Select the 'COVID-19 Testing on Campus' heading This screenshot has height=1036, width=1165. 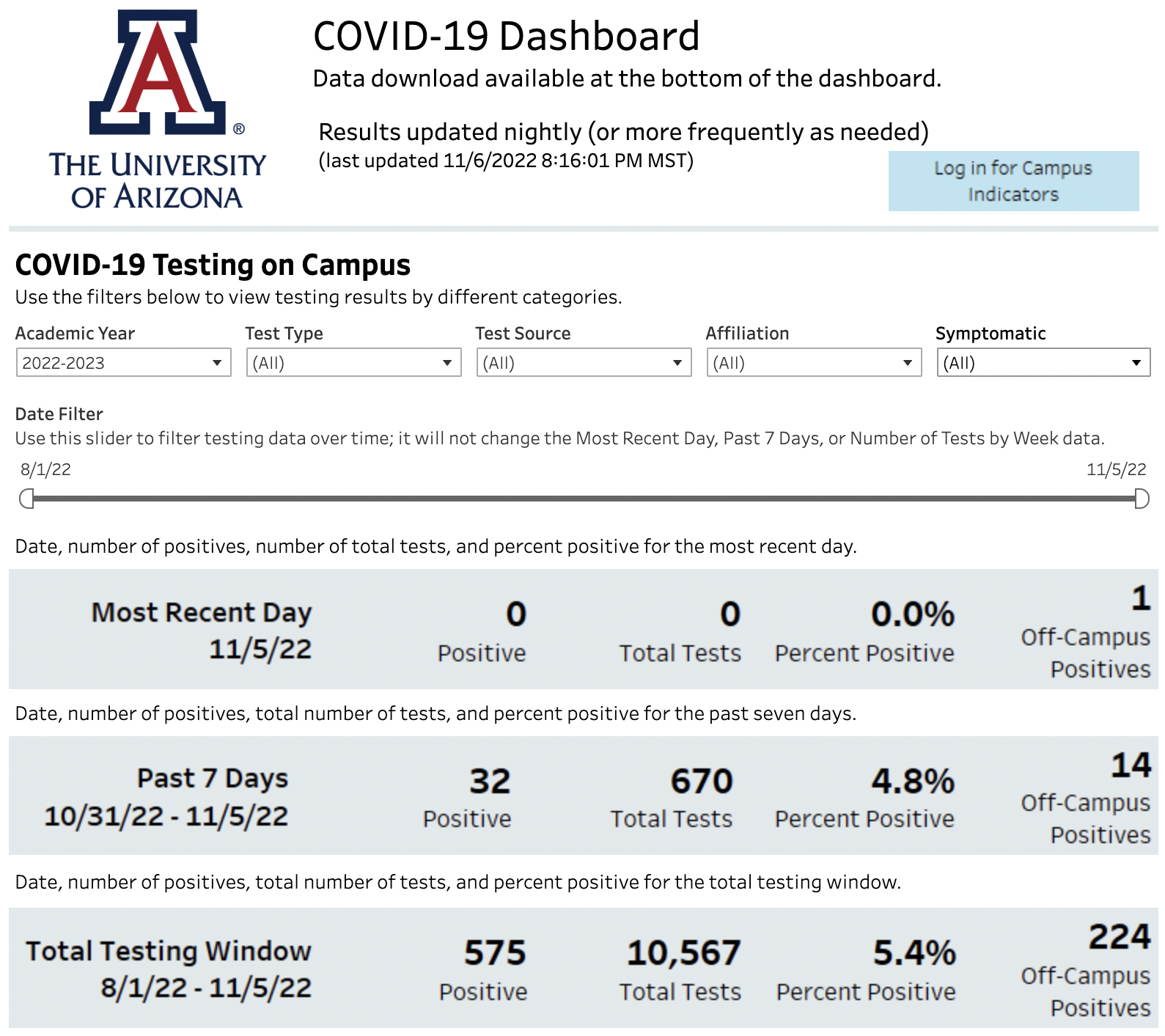213,265
